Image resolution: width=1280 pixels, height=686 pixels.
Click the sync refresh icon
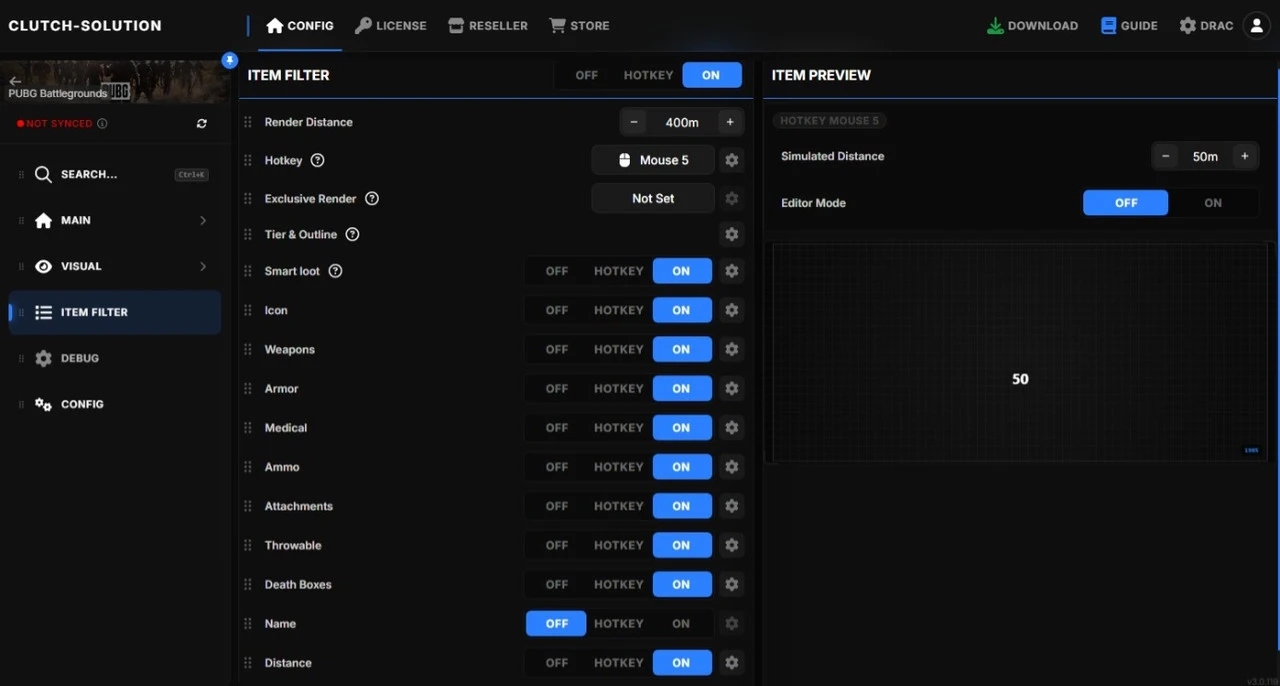(202, 124)
